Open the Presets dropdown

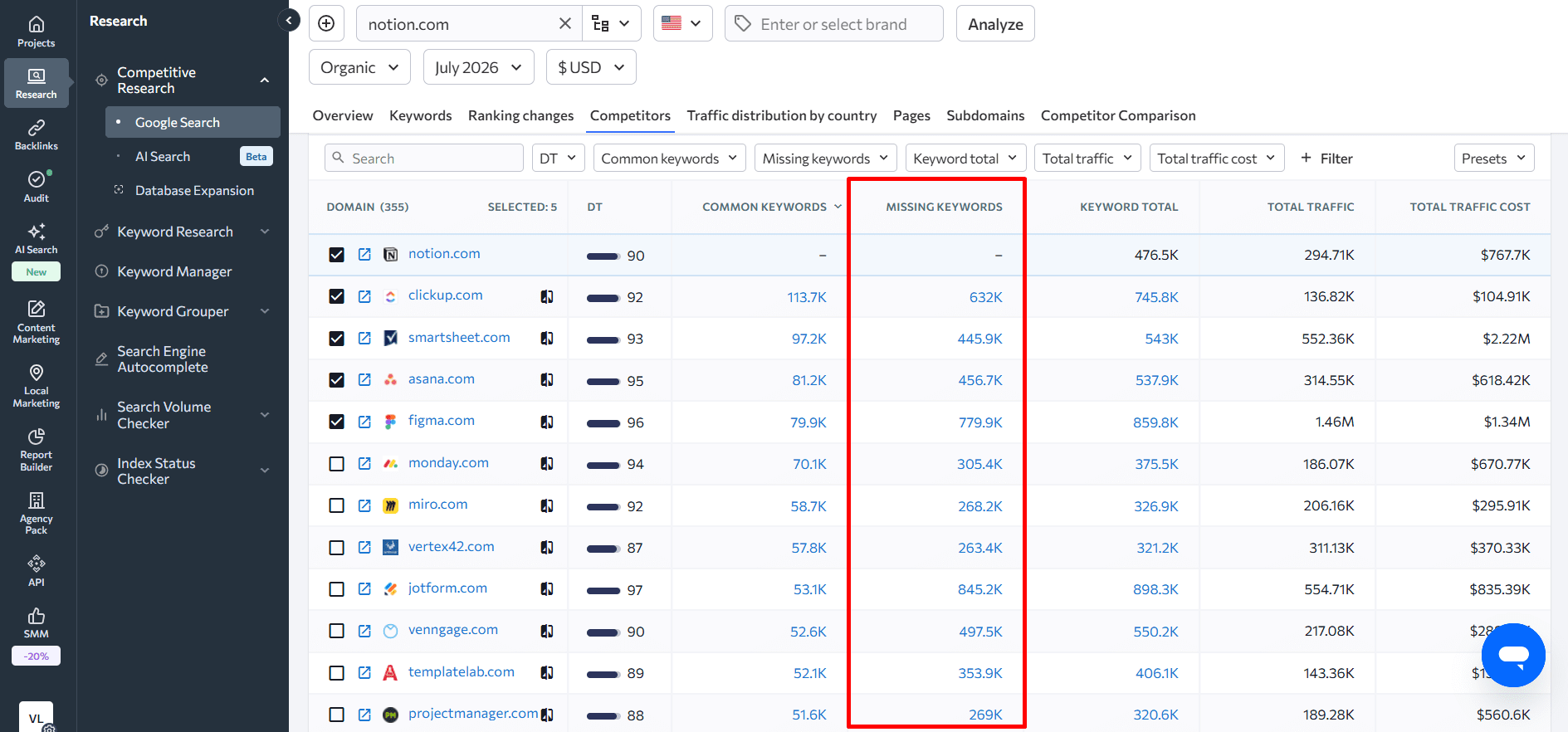tap(1494, 158)
